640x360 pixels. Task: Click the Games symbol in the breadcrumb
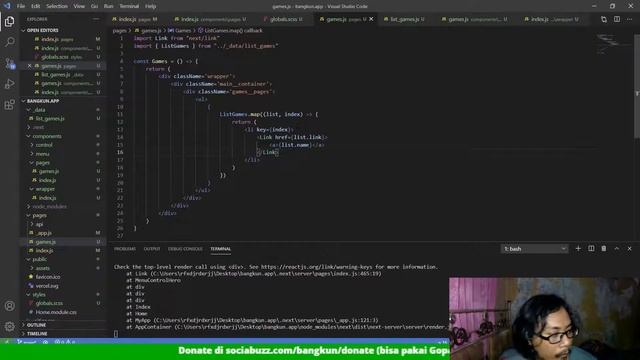(x=180, y=31)
